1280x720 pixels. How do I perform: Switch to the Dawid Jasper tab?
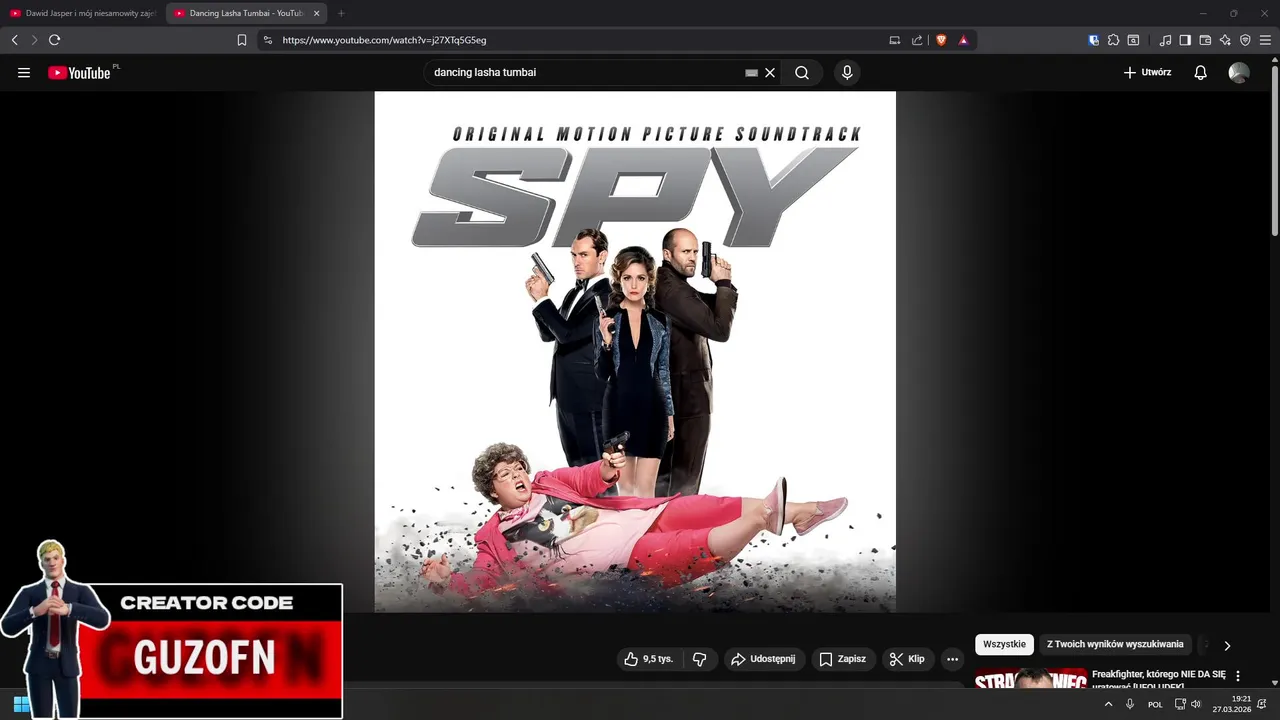[x=82, y=13]
